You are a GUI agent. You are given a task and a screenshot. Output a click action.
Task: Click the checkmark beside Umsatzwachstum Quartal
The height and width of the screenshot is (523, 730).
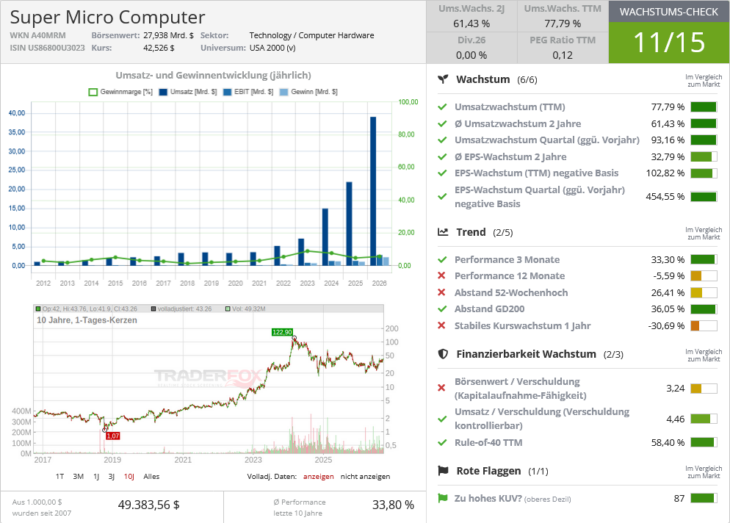[442, 140]
